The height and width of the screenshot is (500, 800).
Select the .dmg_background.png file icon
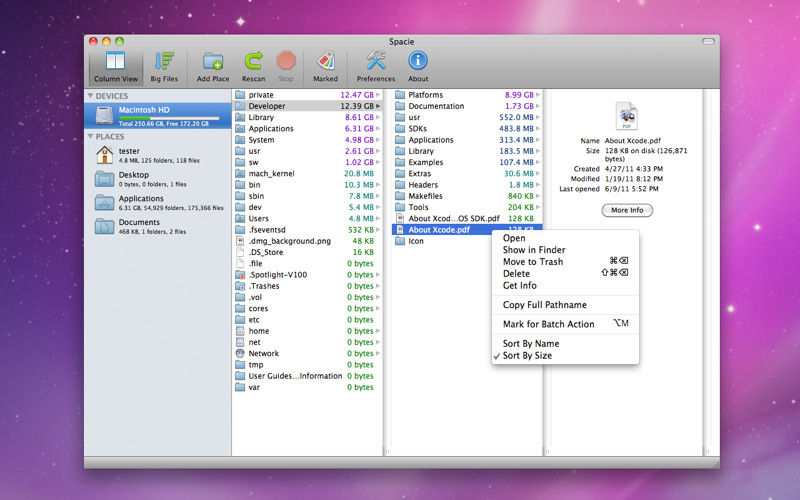click(240, 241)
